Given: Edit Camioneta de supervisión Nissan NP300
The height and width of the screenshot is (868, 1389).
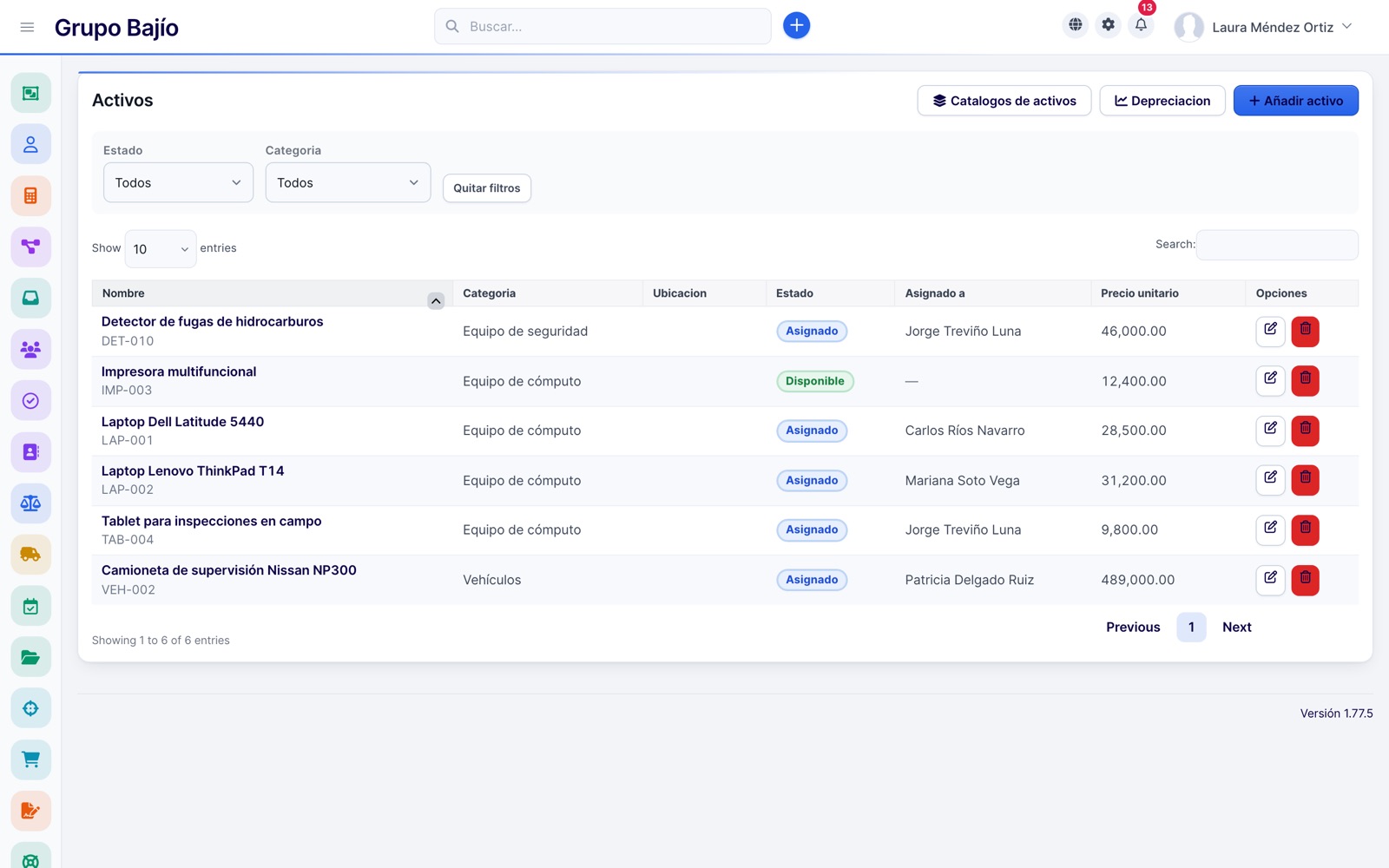Looking at the screenshot, I should 1270,579.
